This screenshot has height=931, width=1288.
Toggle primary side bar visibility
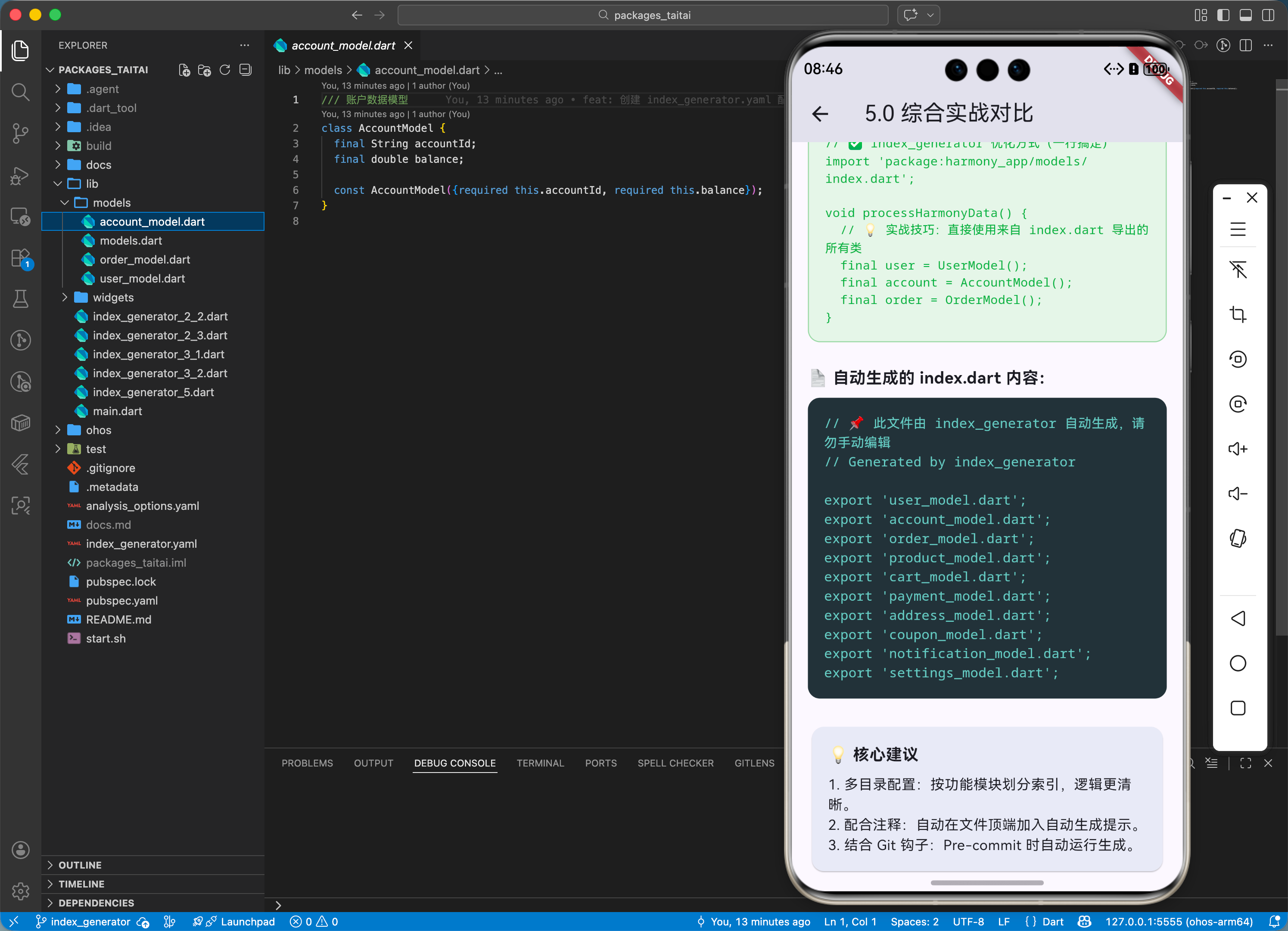click(x=1223, y=15)
